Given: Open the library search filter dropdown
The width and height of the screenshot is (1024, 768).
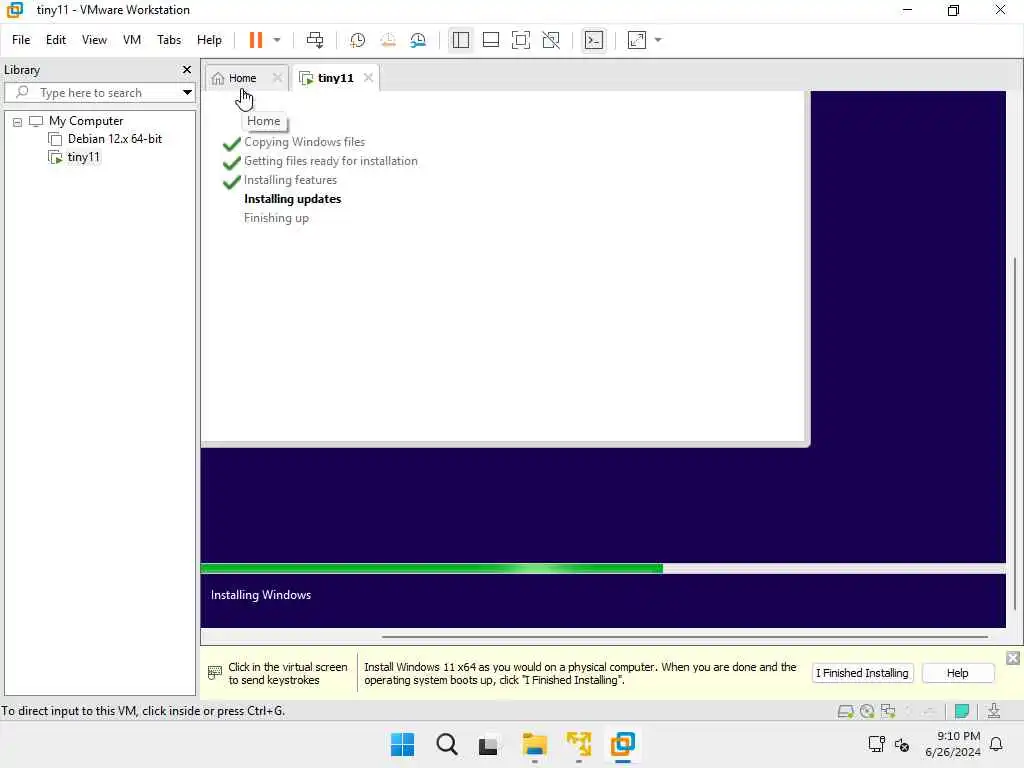Looking at the screenshot, I should tap(187, 93).
